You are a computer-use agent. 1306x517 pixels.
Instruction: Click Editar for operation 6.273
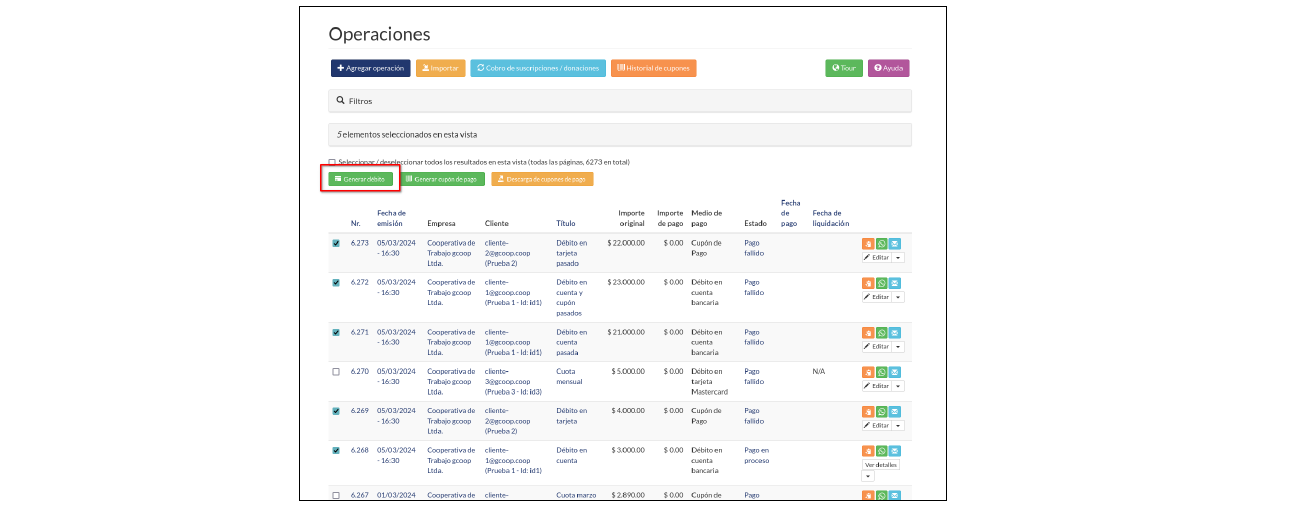pyautogui.click(x=877, y=258)
